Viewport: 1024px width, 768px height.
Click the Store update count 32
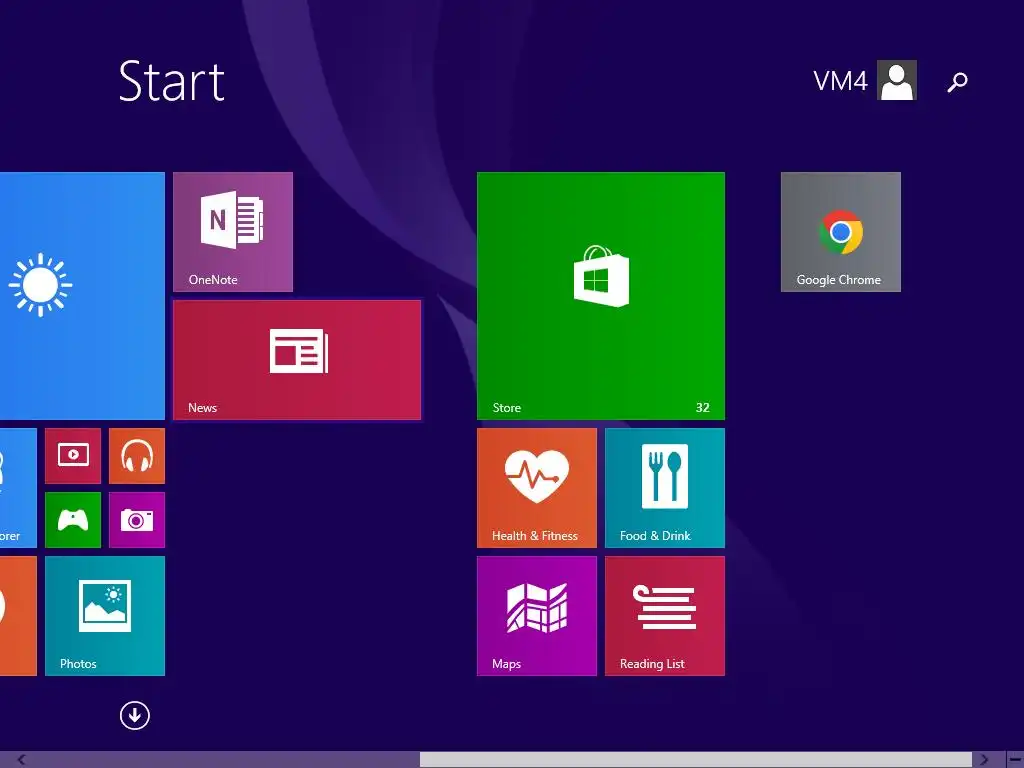(703, 408)
